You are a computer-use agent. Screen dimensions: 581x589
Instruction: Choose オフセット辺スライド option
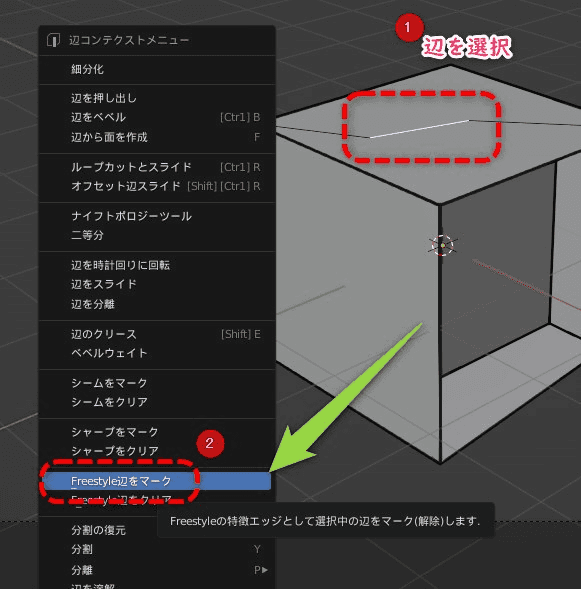pos(157,186)
